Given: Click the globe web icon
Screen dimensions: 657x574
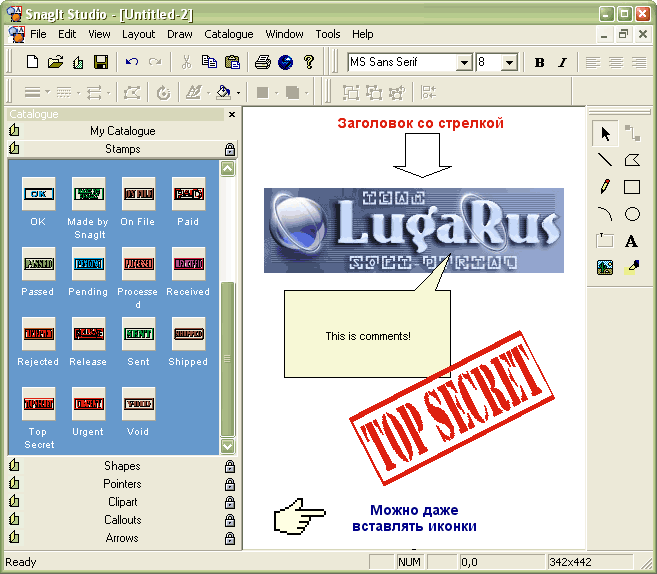Looking at the screenshot, I should pyautogui.click(x=285, y=62).
